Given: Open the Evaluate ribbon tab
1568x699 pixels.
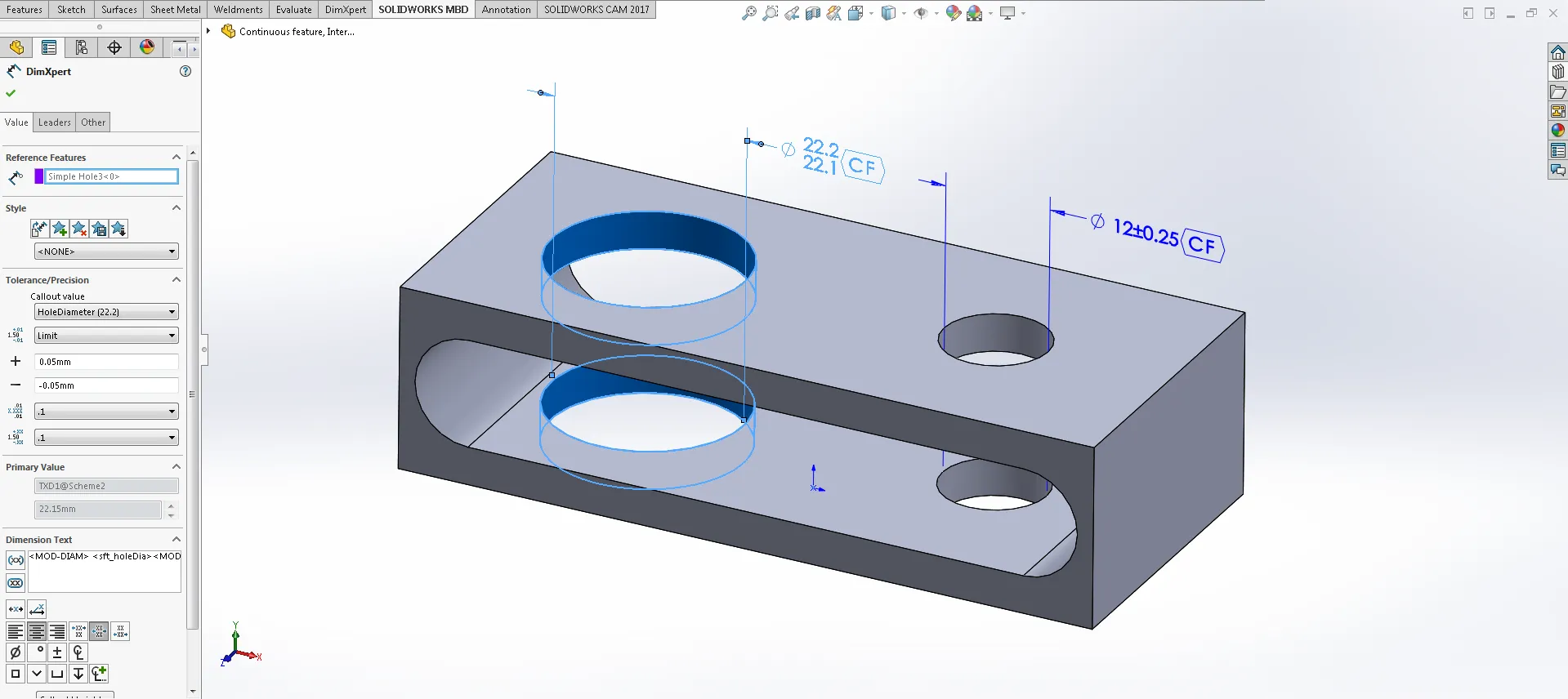Looking at the screenshot, I should coord(293,10).
